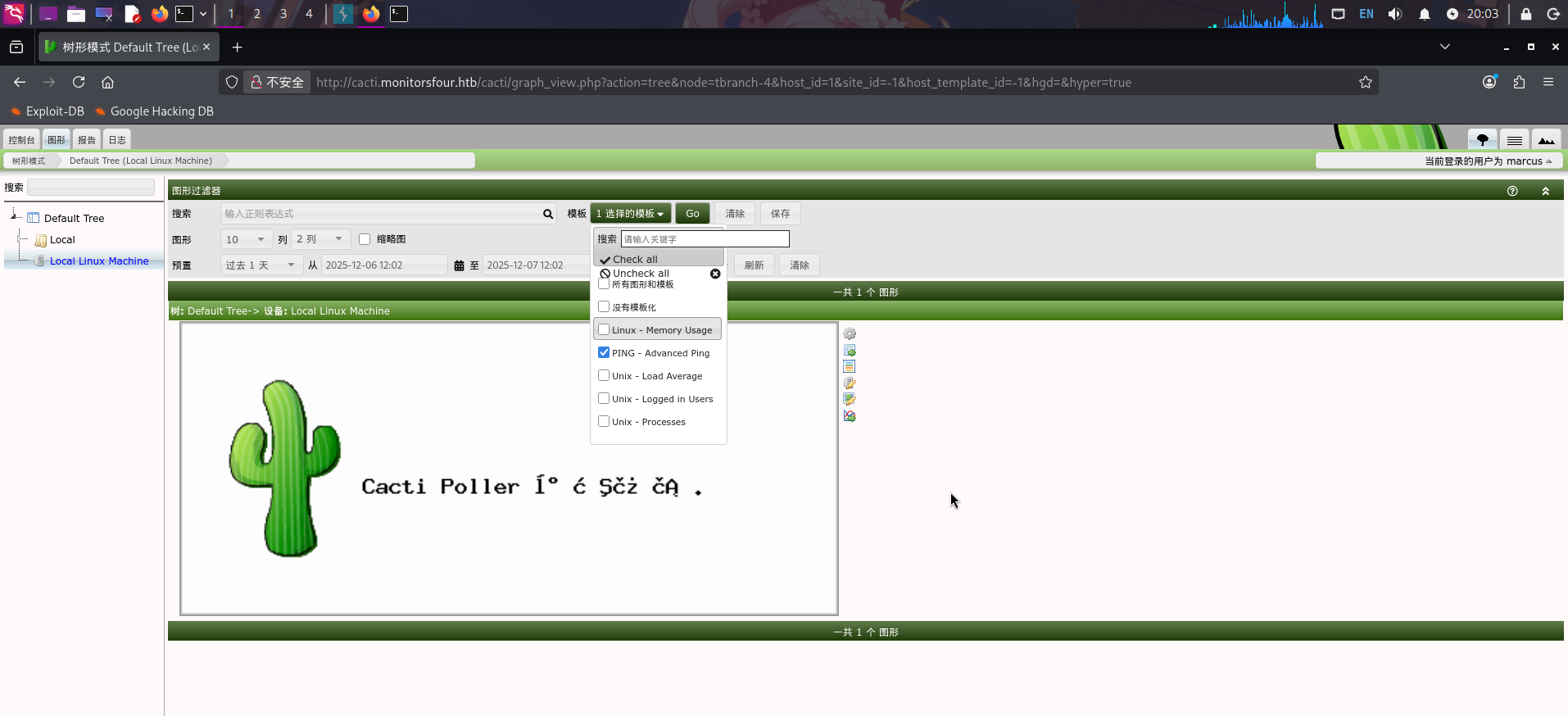The height and width of the screenshot is (716, 1568).
Task: Reload the page in Firefox
Action: coord(79,82)
